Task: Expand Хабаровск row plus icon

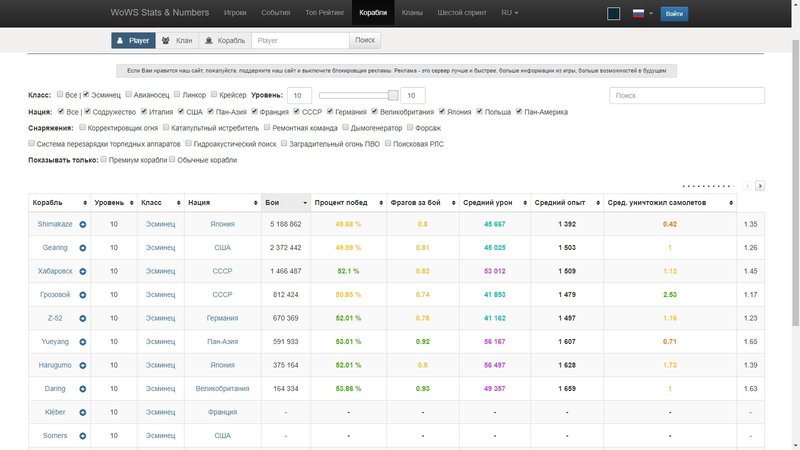Action: click(x=83, y=271)
